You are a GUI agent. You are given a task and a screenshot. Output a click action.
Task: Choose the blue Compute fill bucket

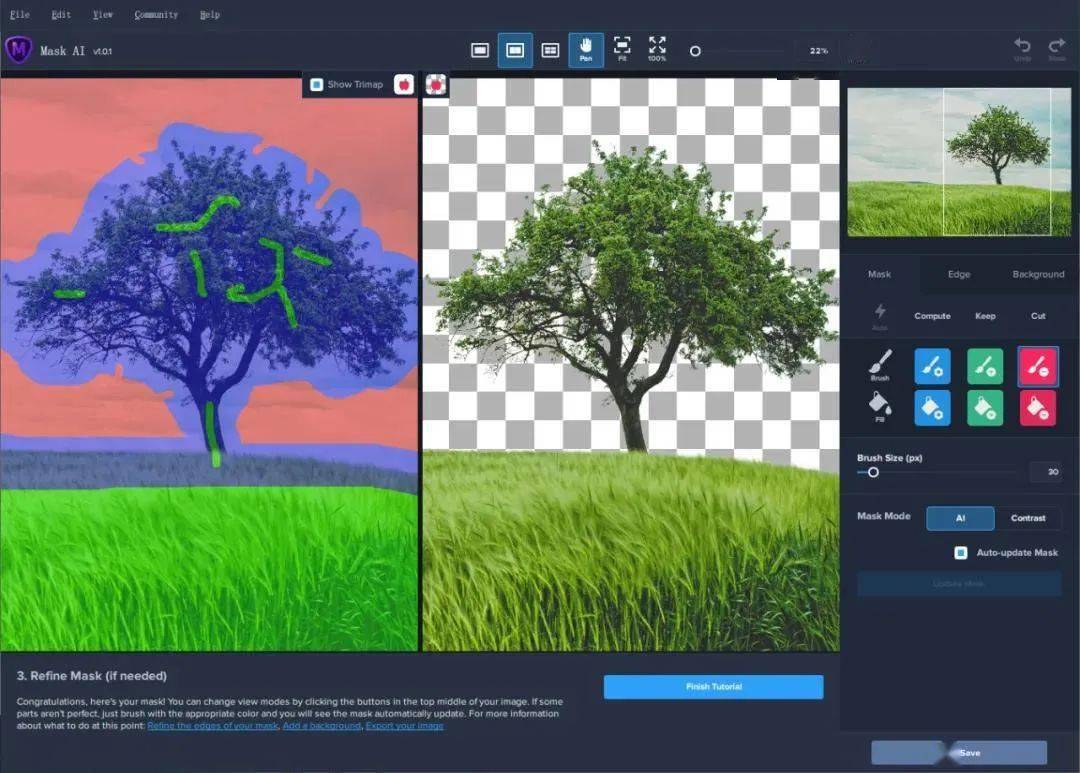pyautogui.click(x=932, y=408)
